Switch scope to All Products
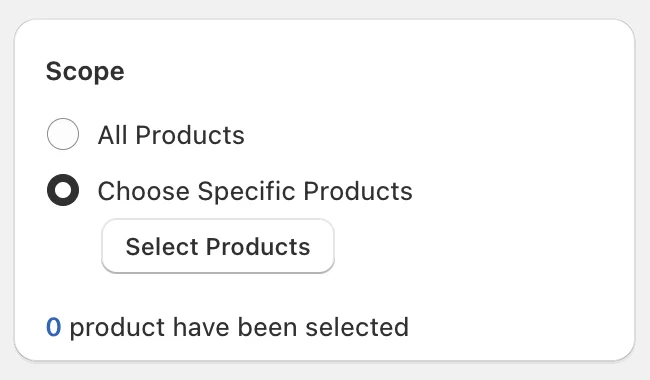 (x=63, y=134)
